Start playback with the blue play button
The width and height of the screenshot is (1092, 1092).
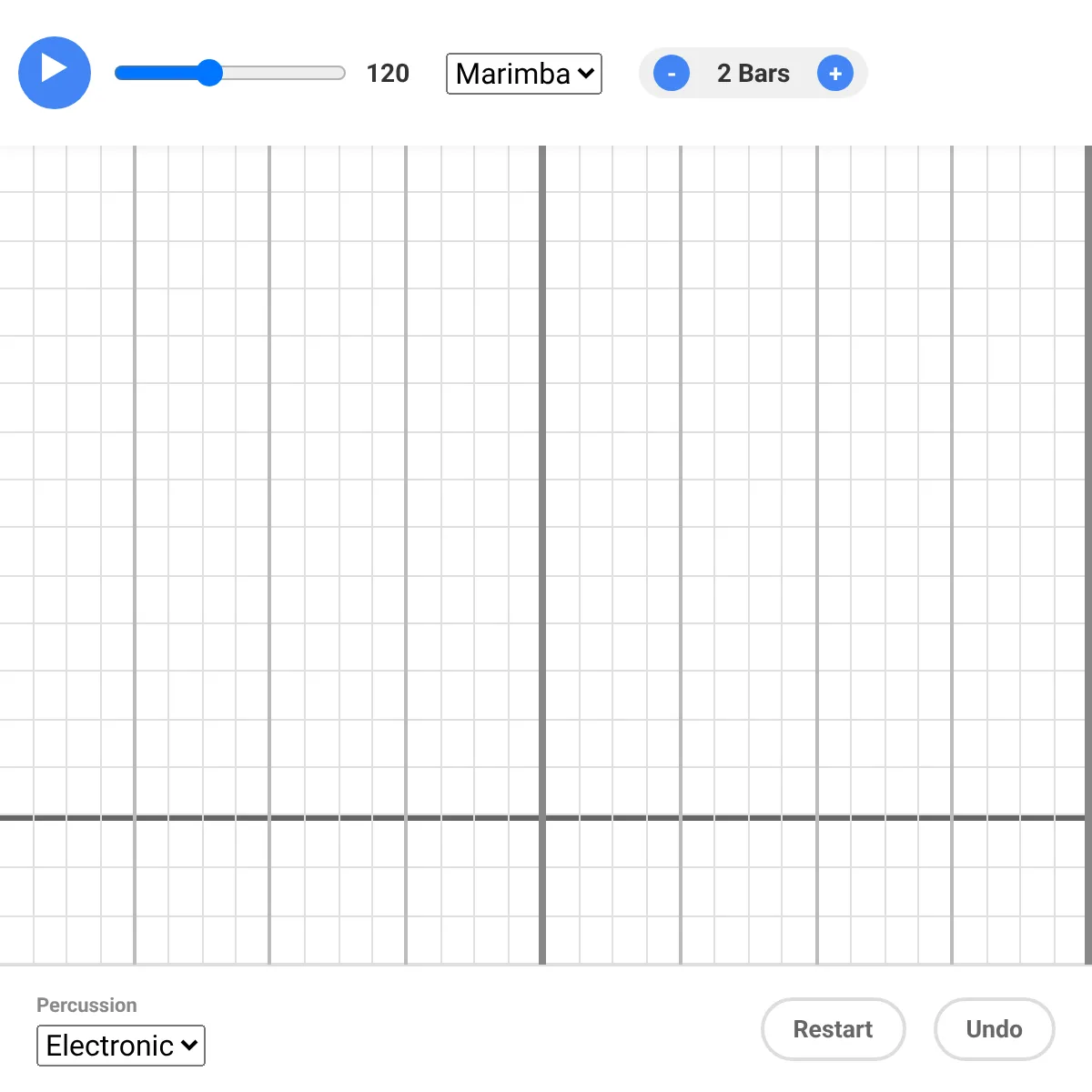click(55, 73)
